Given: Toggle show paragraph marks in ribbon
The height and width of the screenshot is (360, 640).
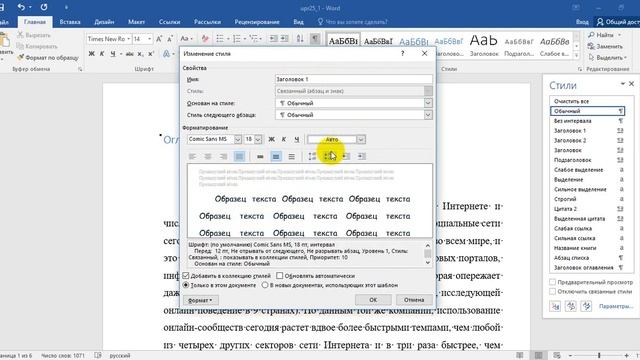Looking at the screenshot, I should pos(315,38).
